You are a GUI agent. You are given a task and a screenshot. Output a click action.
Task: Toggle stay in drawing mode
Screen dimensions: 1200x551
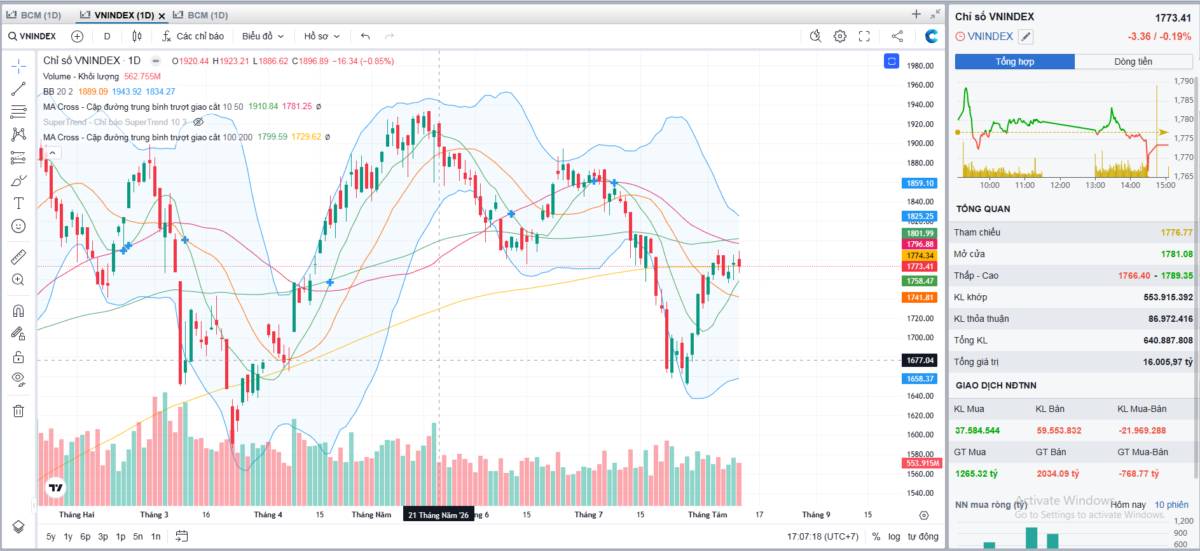tap(18, 333)
